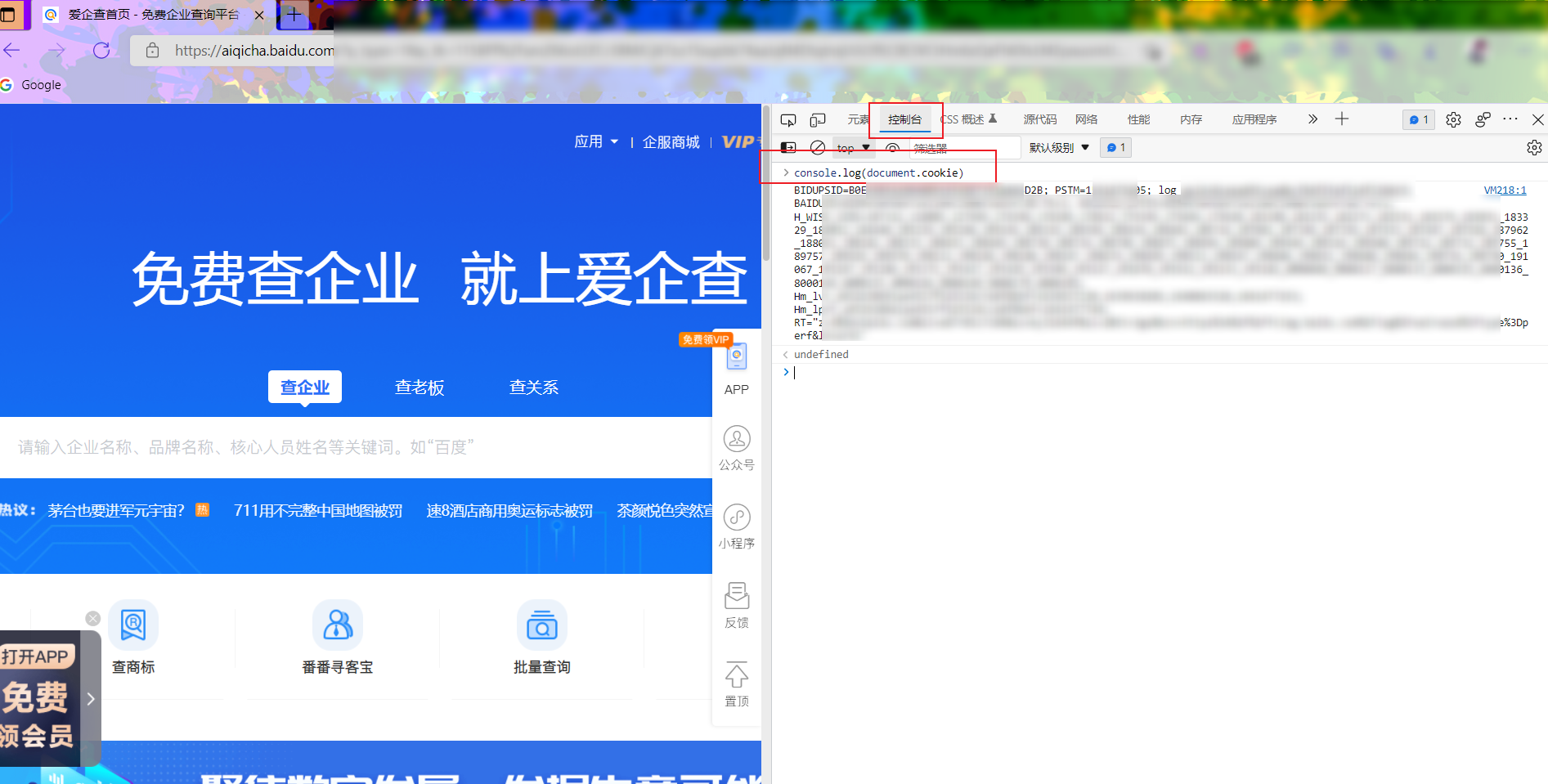The image size is (1548, 784).
Task: Switch to the 源代码 tab
Action: [1040, 119]
